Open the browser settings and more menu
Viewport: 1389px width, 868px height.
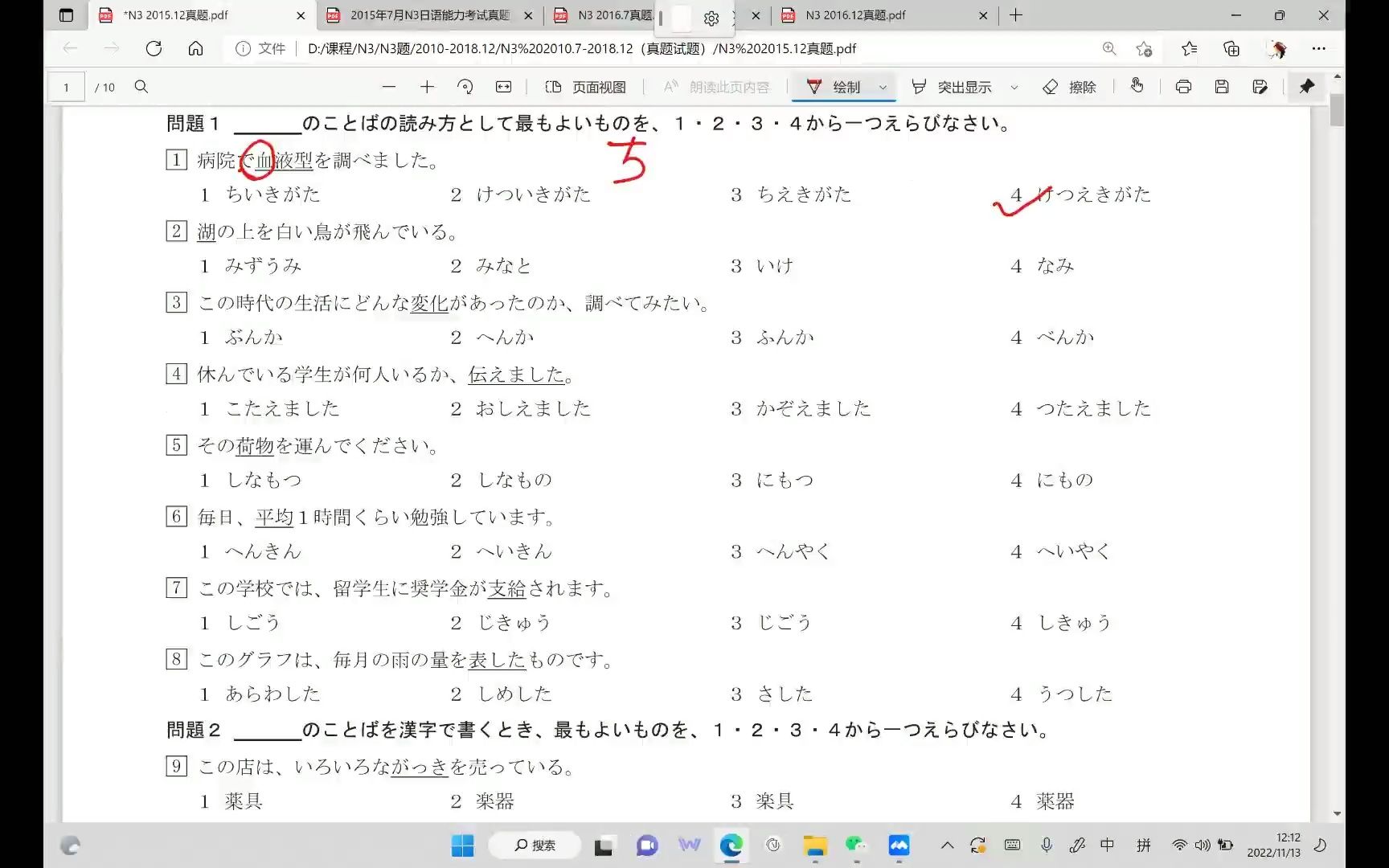coord(1319,49)
